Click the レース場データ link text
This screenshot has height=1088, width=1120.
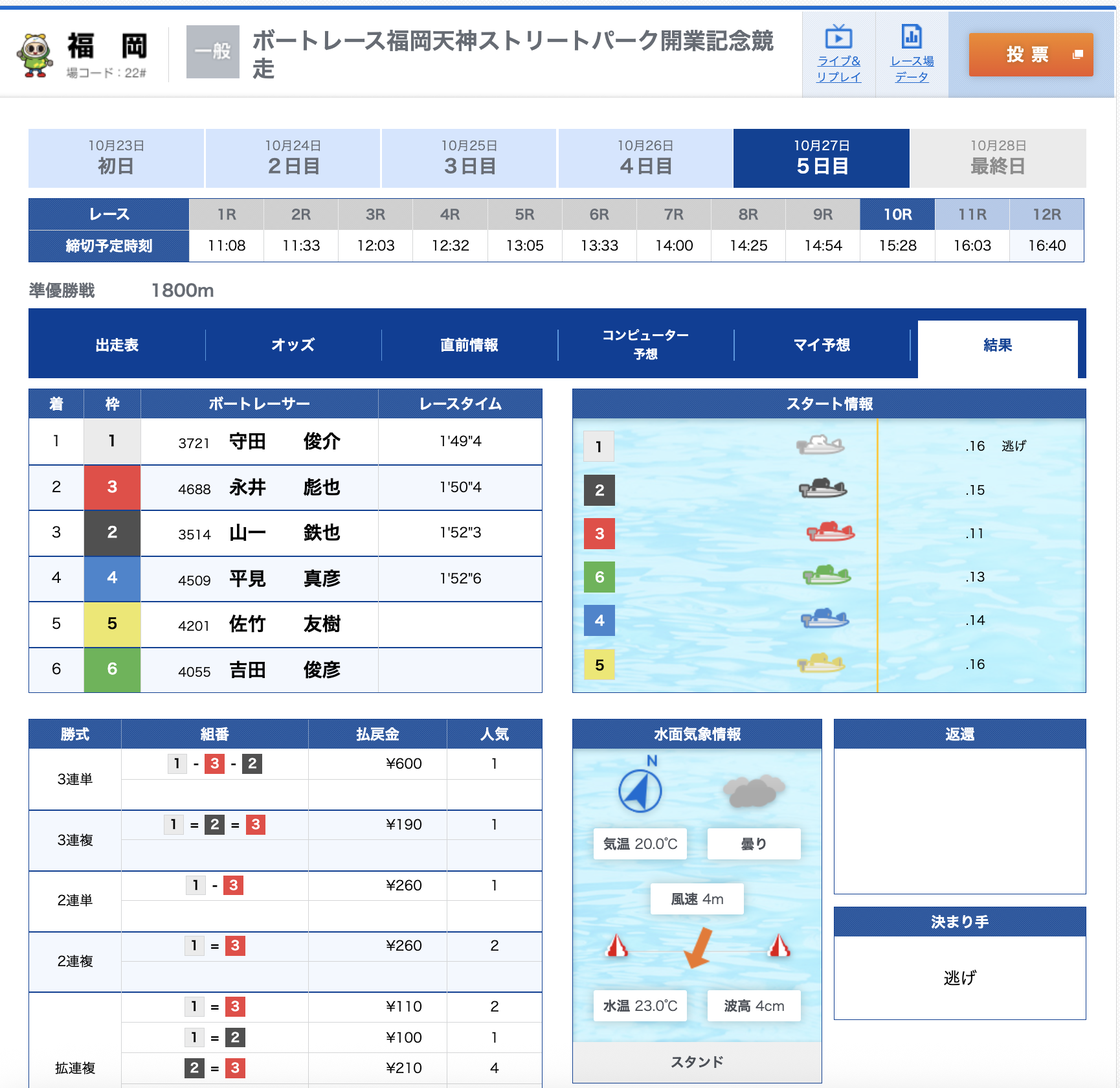(x=912, y=69)
